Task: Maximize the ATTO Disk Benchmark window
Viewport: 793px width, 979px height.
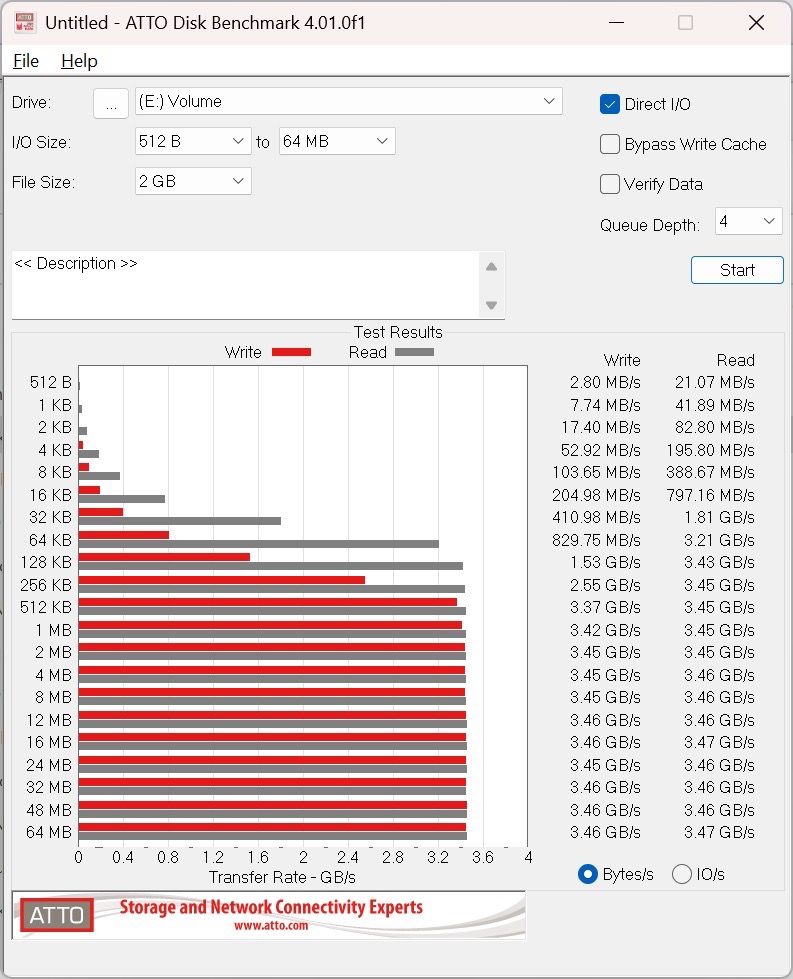Action: click(685, 22)
